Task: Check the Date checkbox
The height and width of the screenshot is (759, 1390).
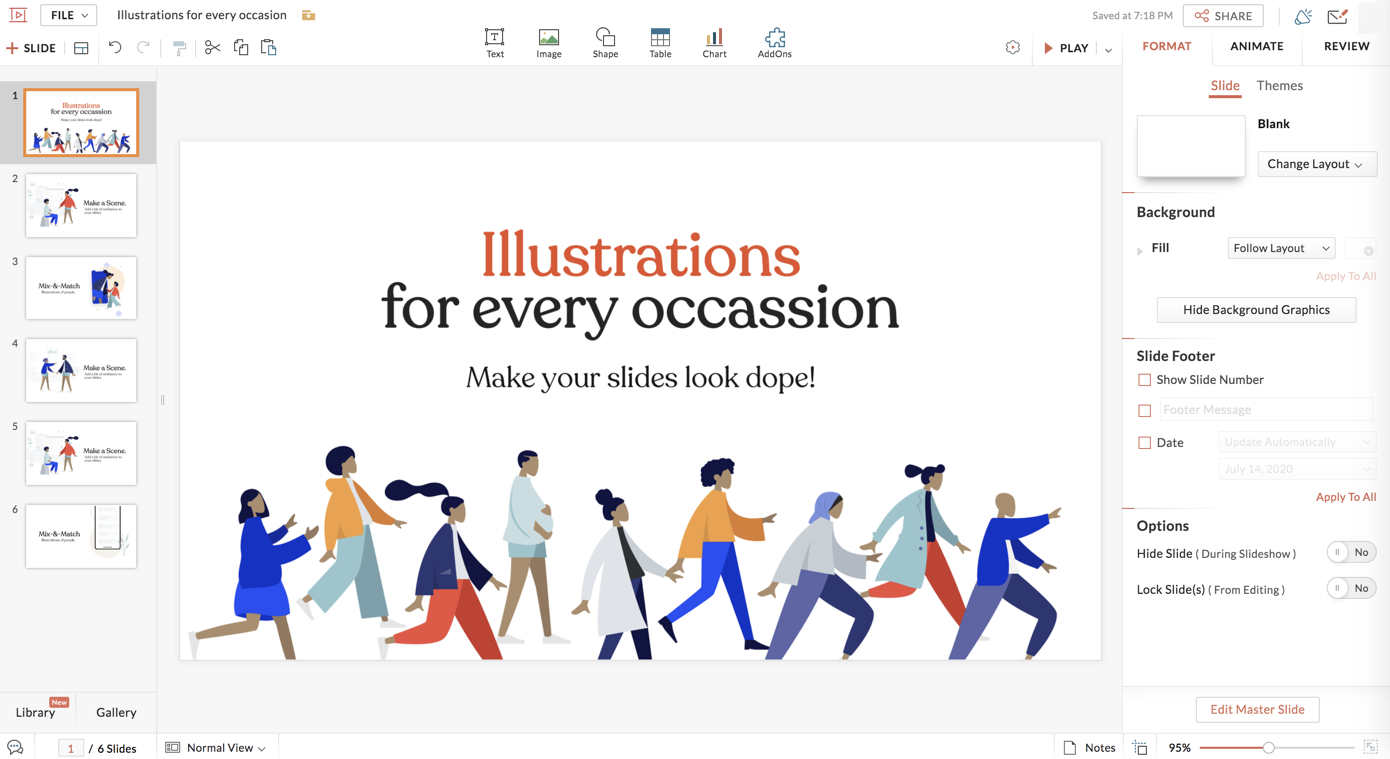Action: click(x=1144, y=442)
